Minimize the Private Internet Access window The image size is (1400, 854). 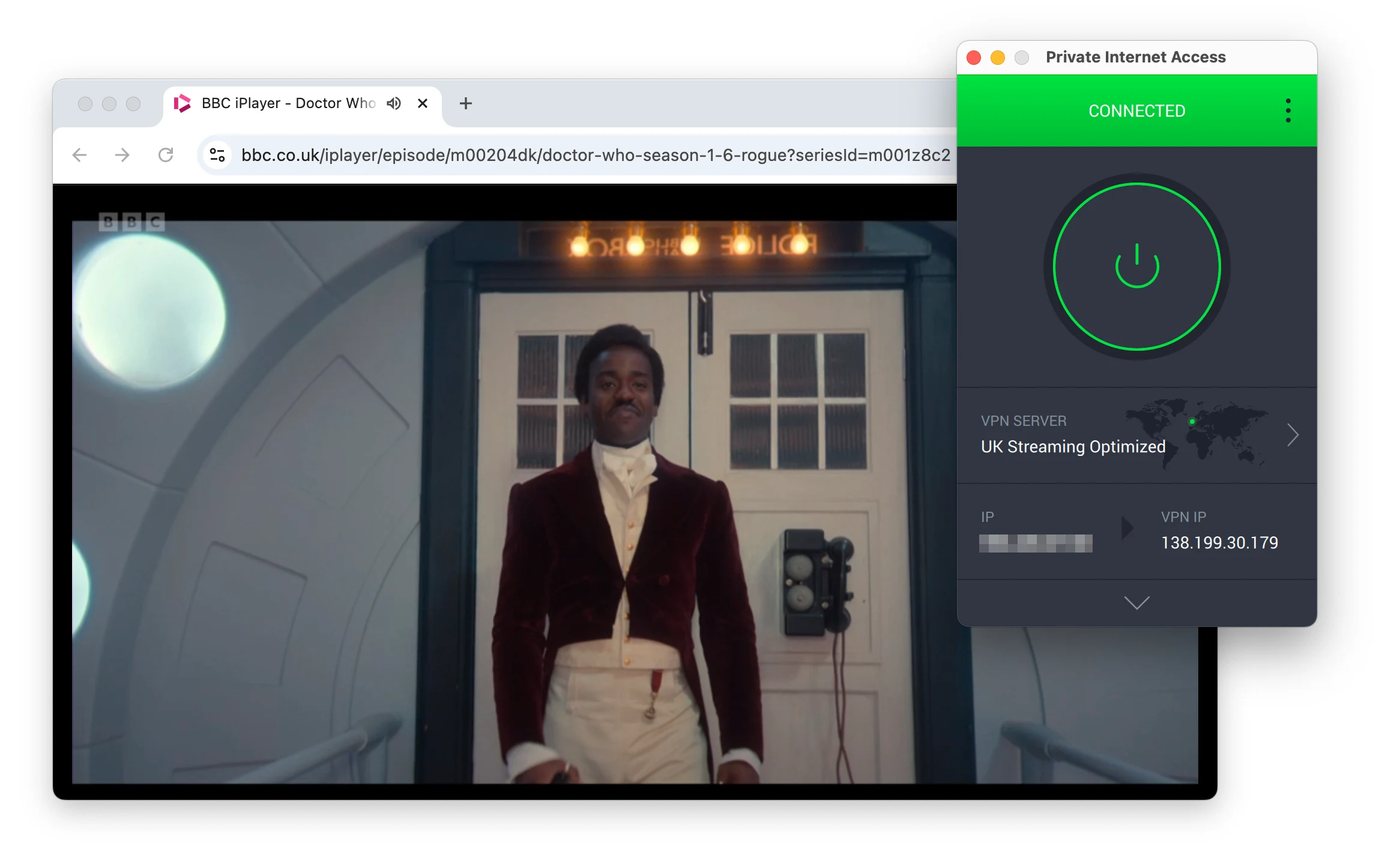point(997,57)
